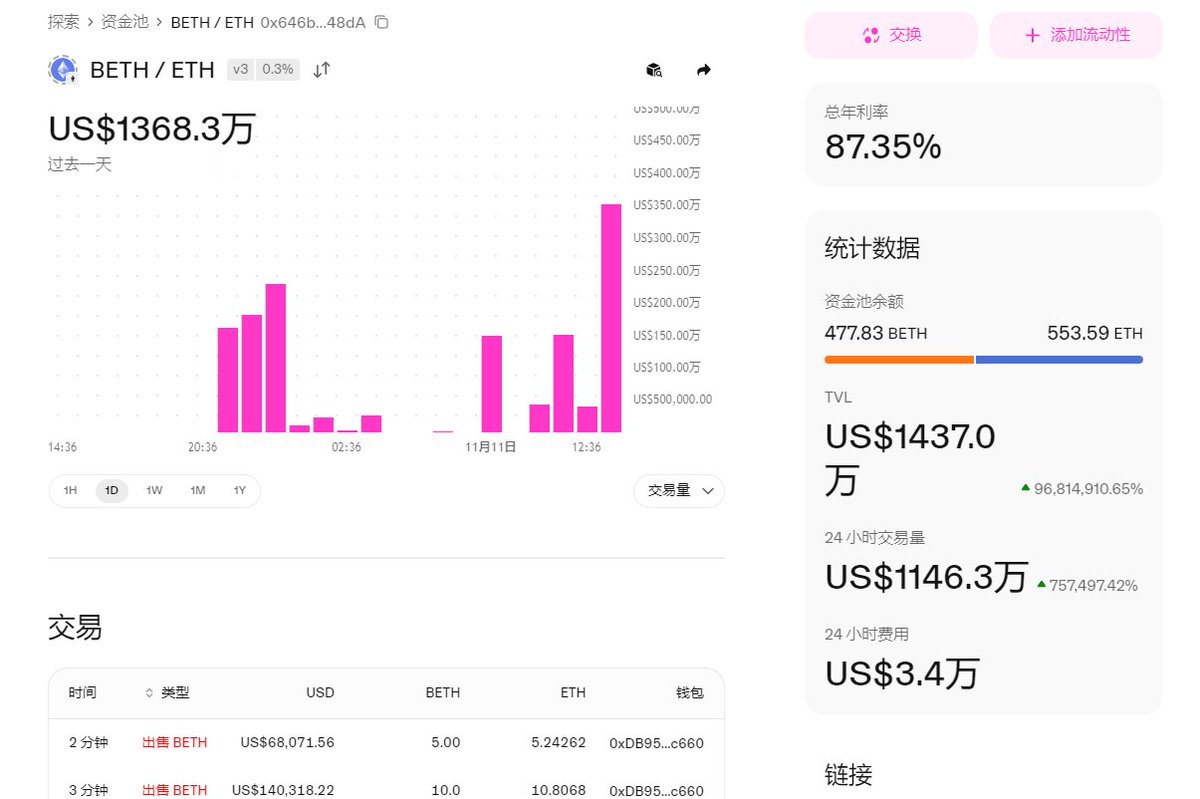Image resolution: width=1200 pixels, height=799 pixels.
Task: Click the 96,814,910.65% TVL change indicator
Action: (1082, 489)
